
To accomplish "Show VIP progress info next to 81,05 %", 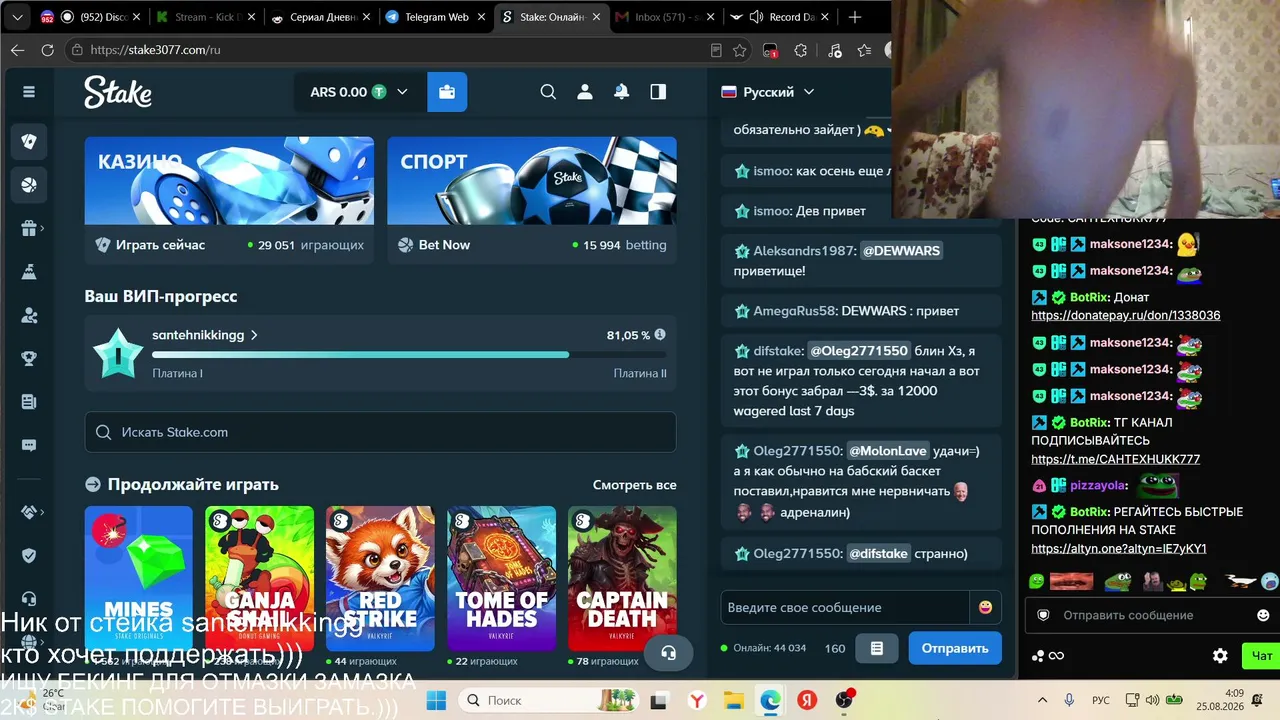I will point(659,335).
